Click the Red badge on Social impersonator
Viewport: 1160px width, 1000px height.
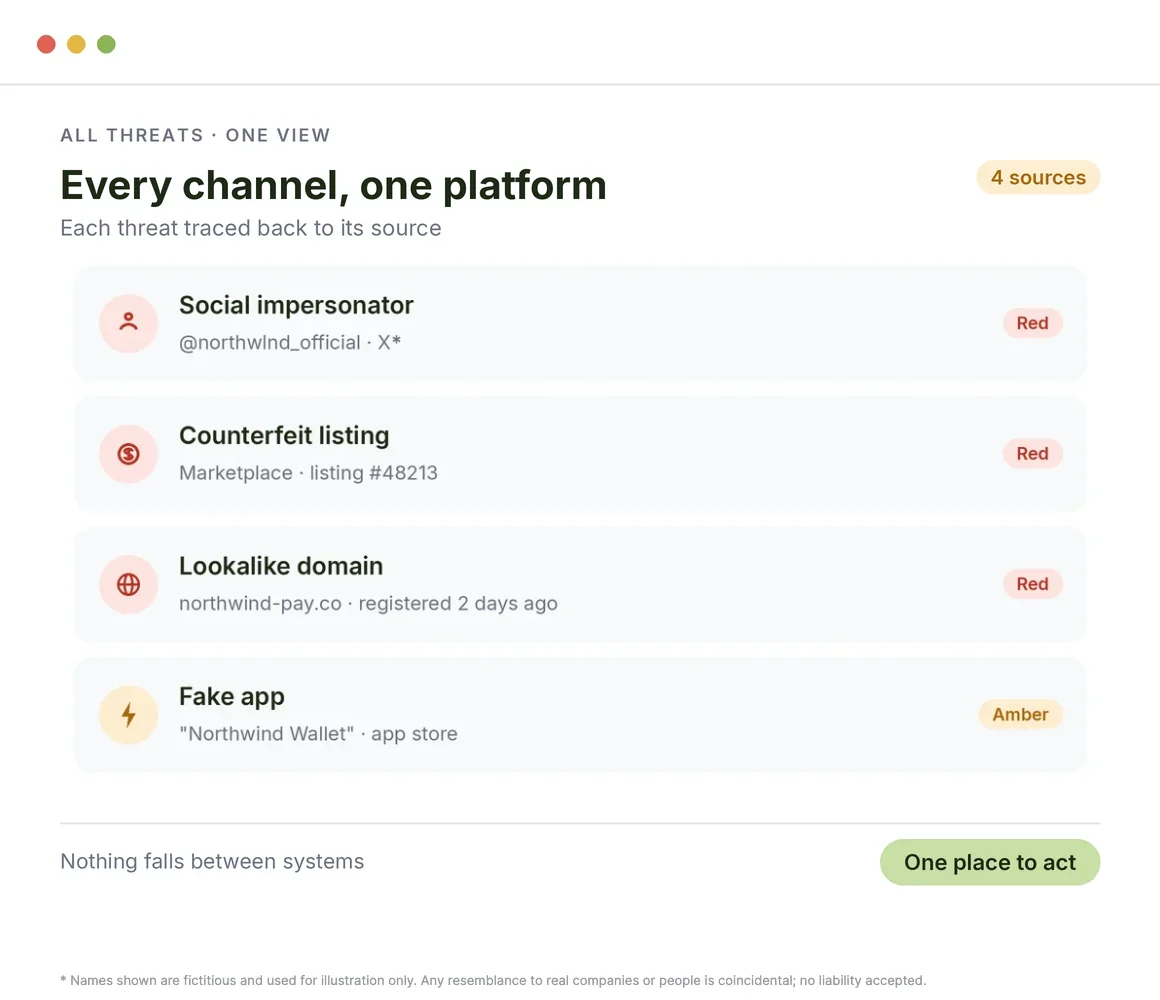pos(1033,323)
